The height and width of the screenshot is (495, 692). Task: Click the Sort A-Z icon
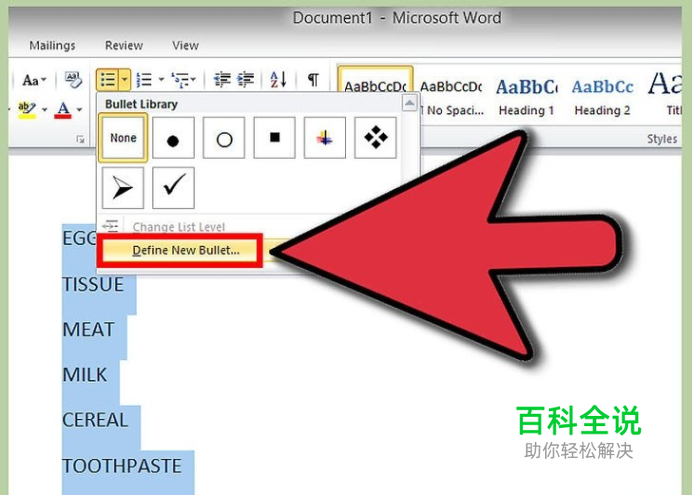tap(278, 80)
